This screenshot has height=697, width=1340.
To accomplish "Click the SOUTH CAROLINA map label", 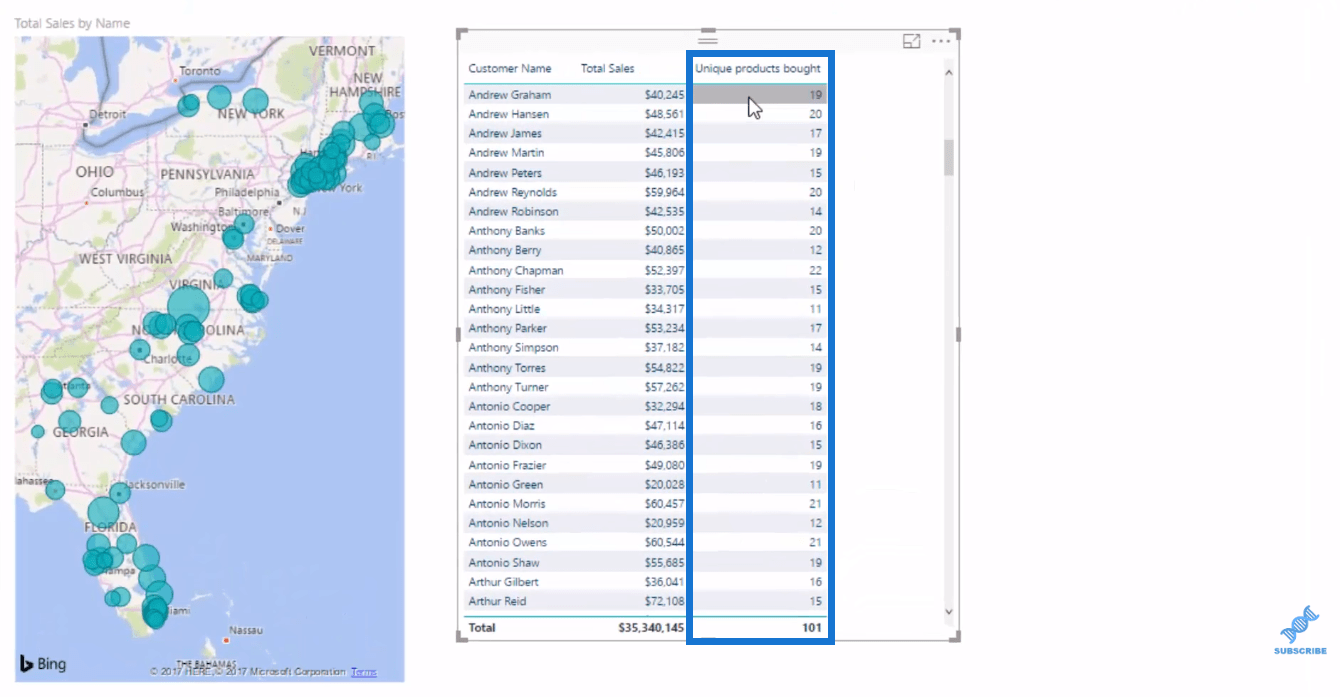I will click(x=179, y=400).
